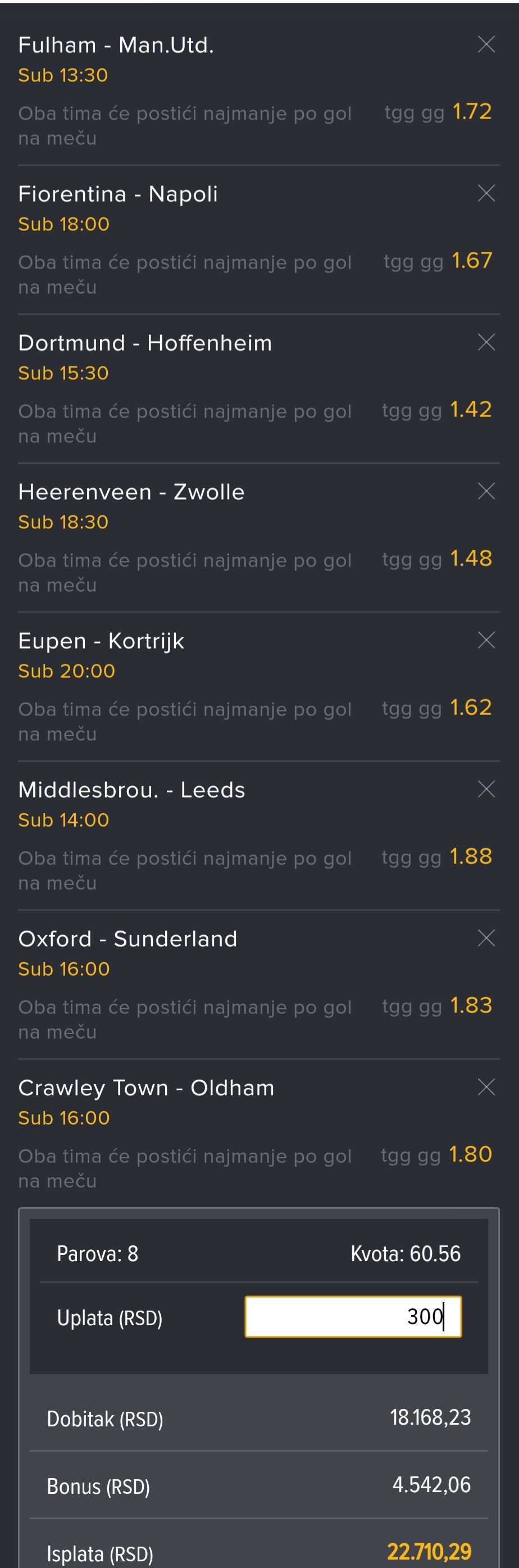Viewport: 519px width, 1568px height.
Task: Open the Fiorentina - Napoli match title
Action: (118, 194)
